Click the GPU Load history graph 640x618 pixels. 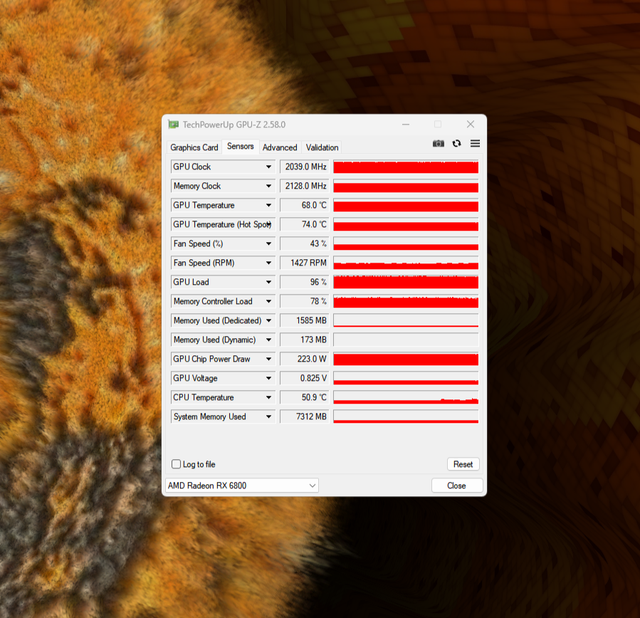coord(406,282)
